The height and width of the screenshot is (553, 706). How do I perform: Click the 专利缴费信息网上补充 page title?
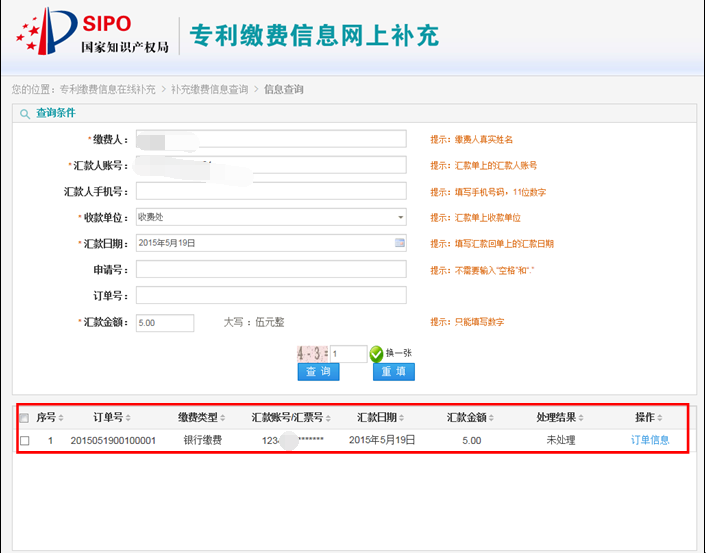coord(314,36)
